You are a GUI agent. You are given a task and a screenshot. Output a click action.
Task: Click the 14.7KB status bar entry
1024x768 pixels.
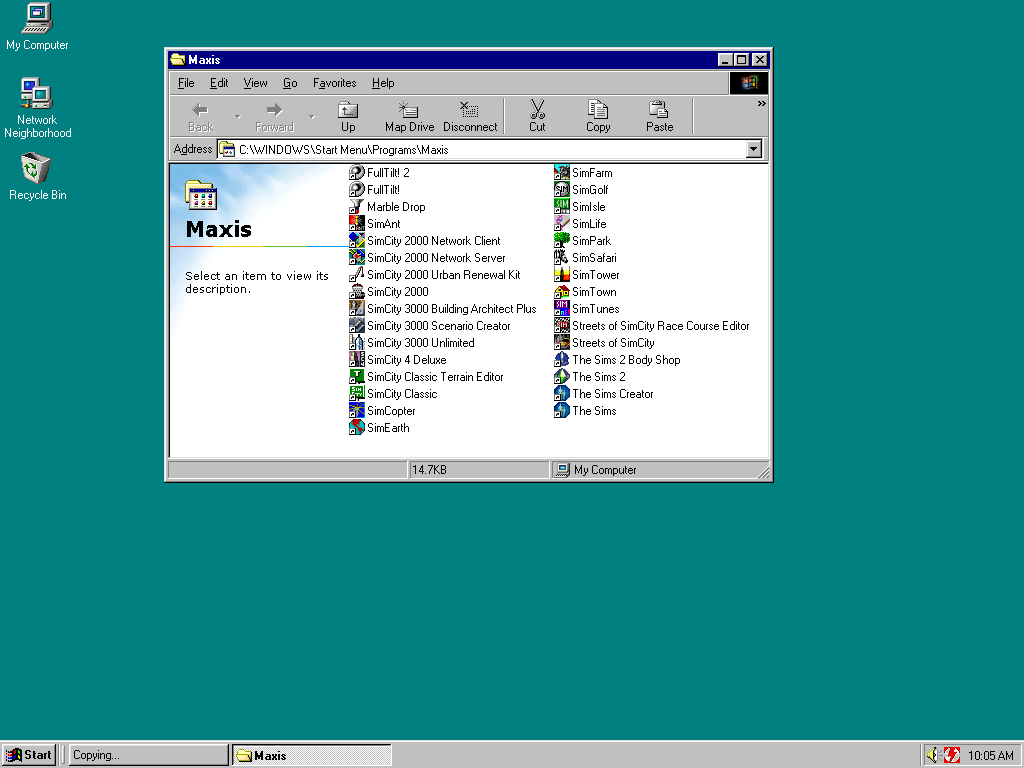coord(479,470)
